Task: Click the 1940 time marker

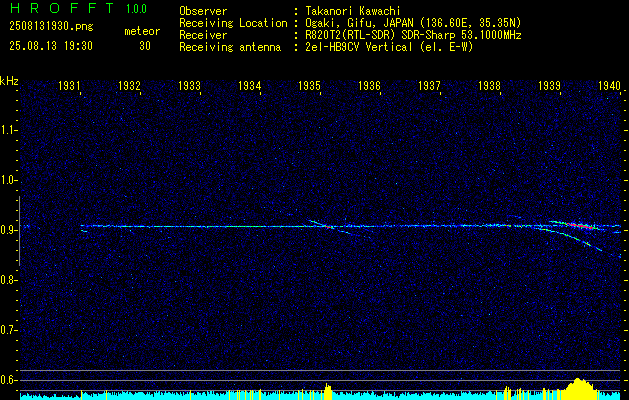Action: [x=609, y=85]
